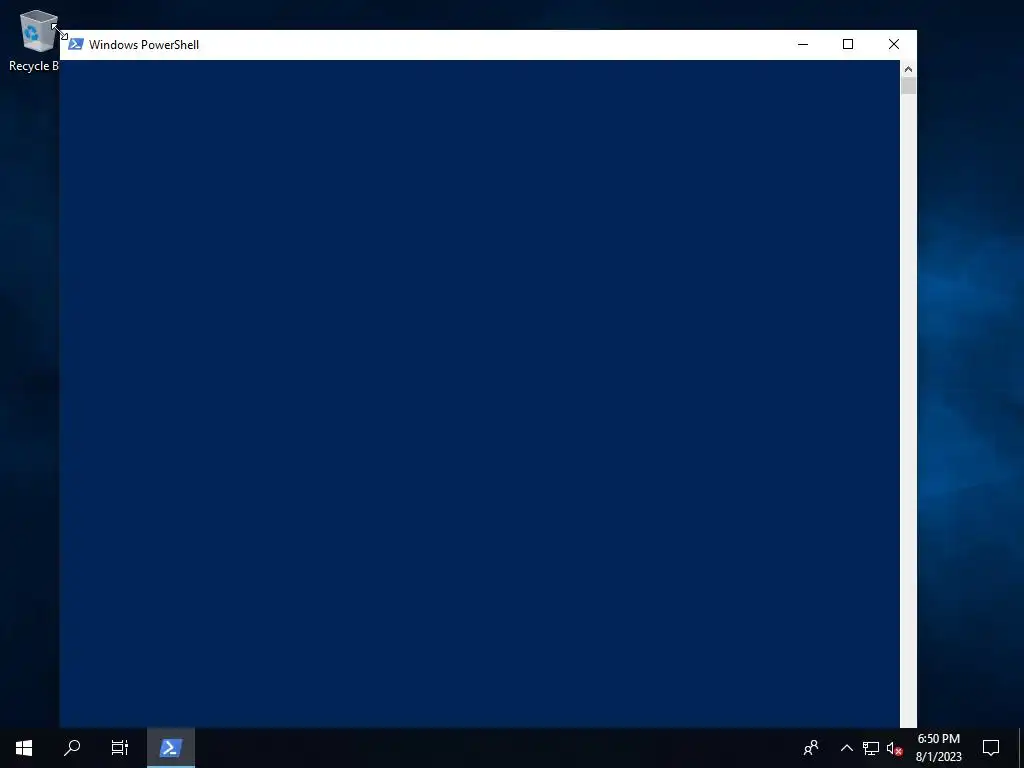Open taskbar Search magnifier
This screenshot has height=768, width=1024.
(x=72, y=748)
